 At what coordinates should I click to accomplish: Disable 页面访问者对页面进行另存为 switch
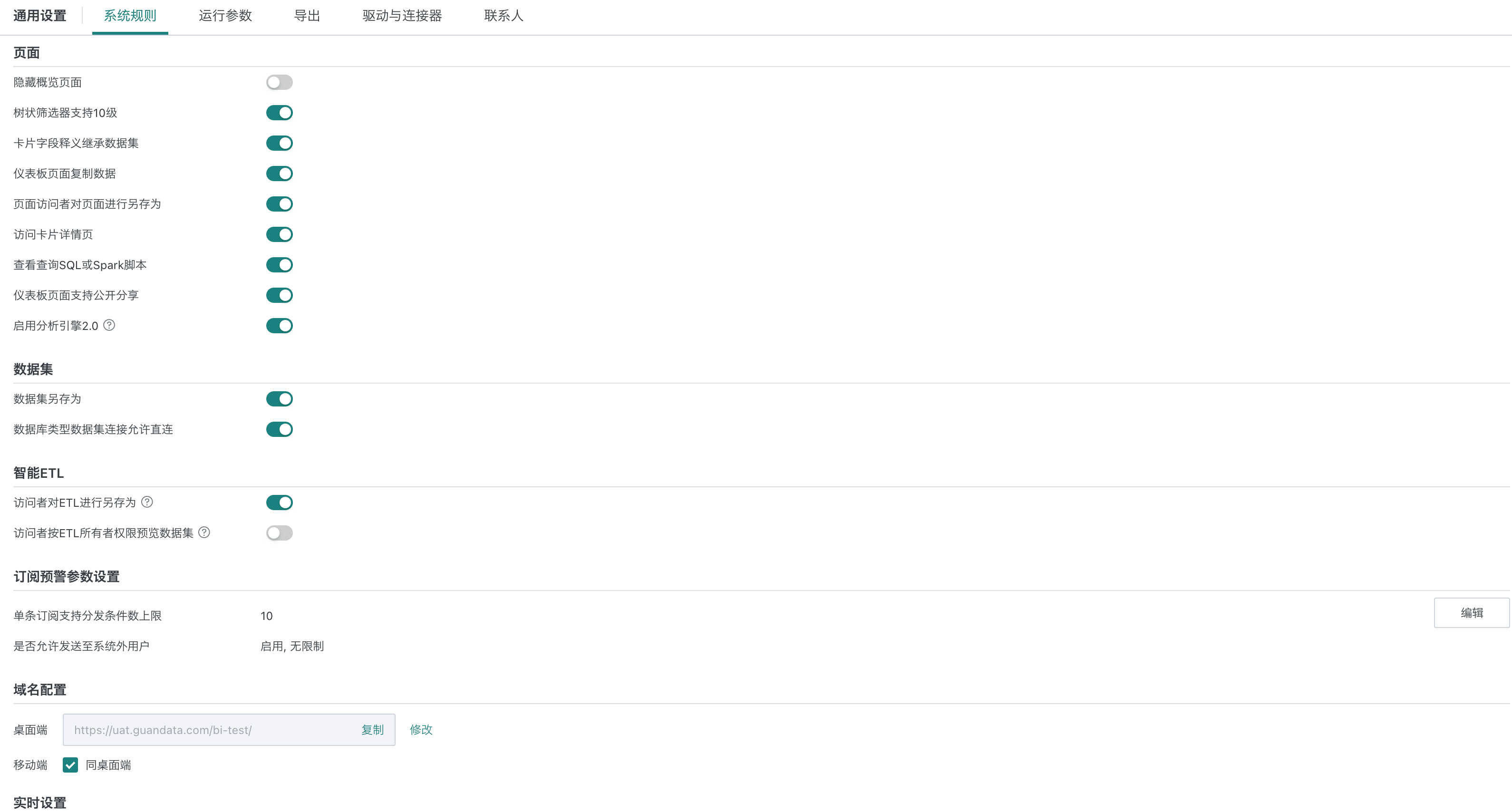pos(280,204)
